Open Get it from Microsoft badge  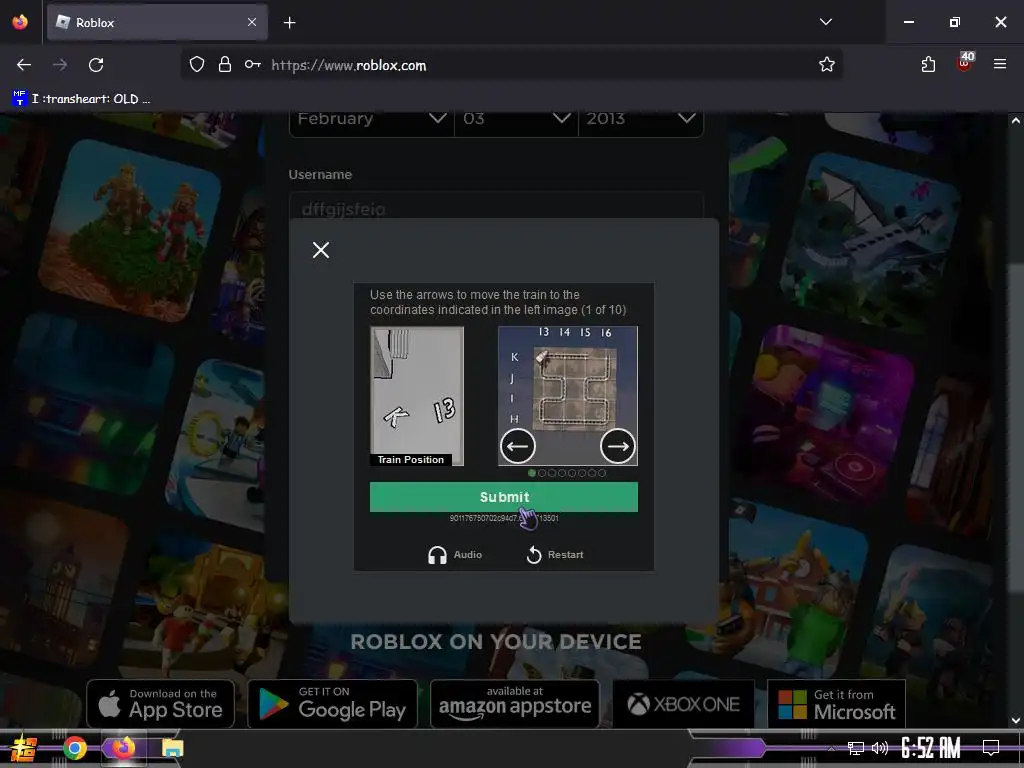[837, 704]
